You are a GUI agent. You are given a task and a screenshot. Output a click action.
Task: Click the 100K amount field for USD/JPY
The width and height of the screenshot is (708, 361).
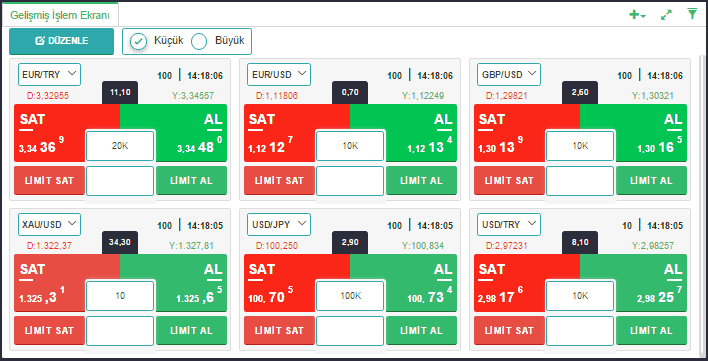pos(350,296)
